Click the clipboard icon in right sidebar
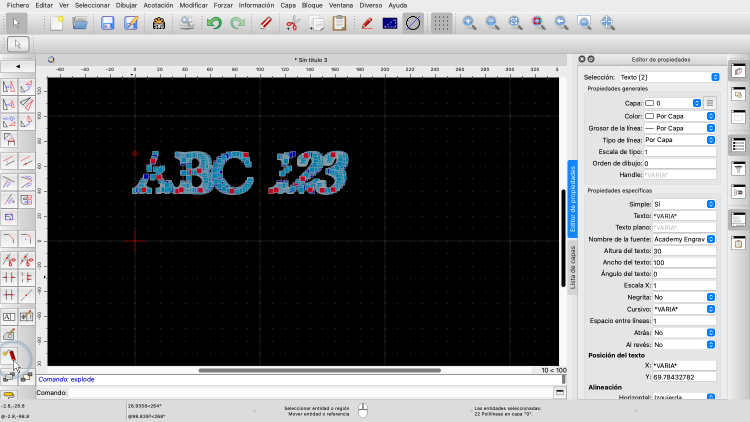 tap(739, 244)
